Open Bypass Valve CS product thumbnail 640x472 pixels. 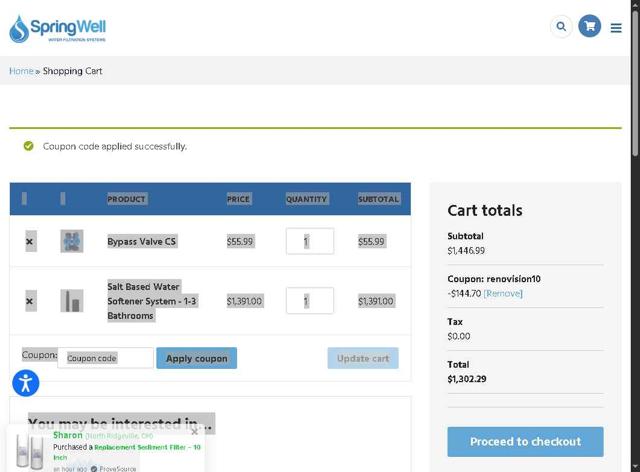coord(72,241)
